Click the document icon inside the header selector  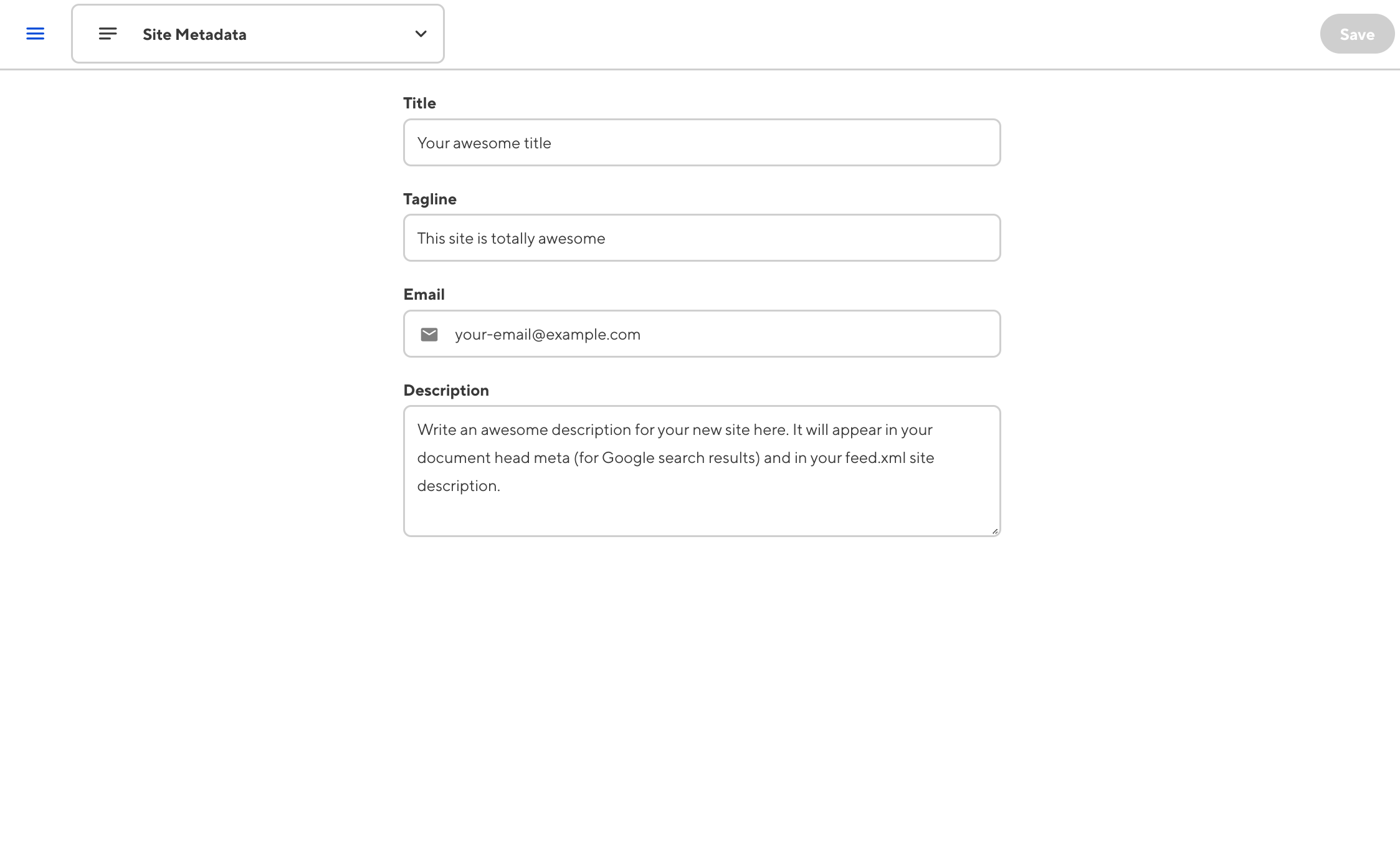point(107,34)
